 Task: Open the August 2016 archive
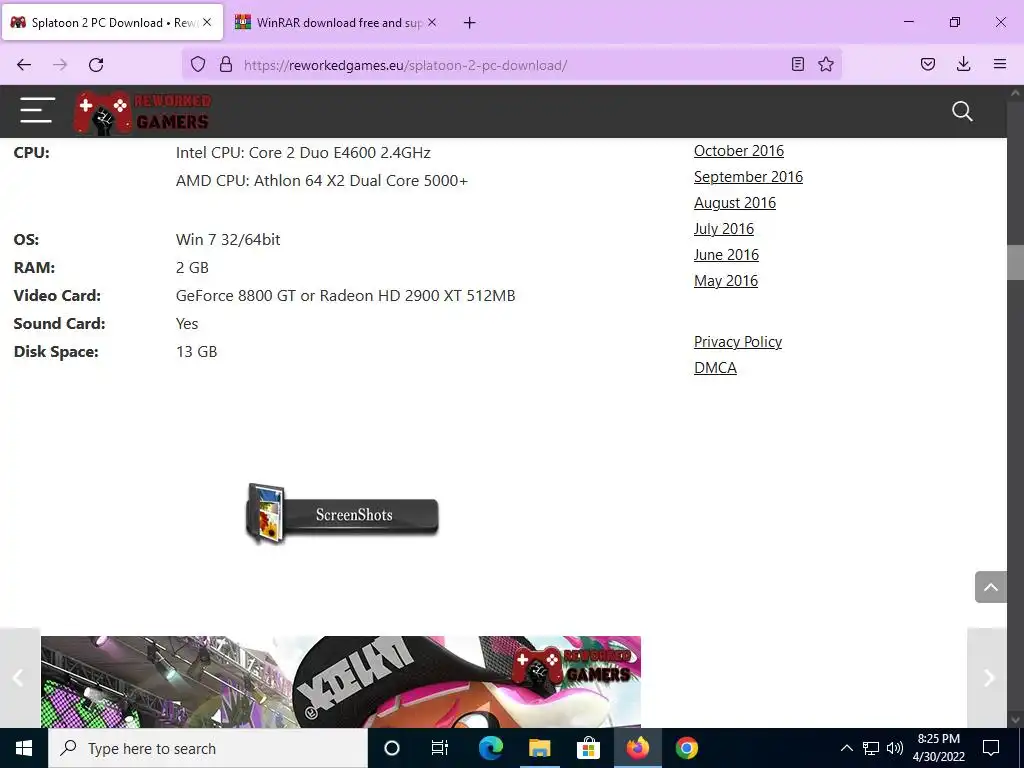pos(735,203)
